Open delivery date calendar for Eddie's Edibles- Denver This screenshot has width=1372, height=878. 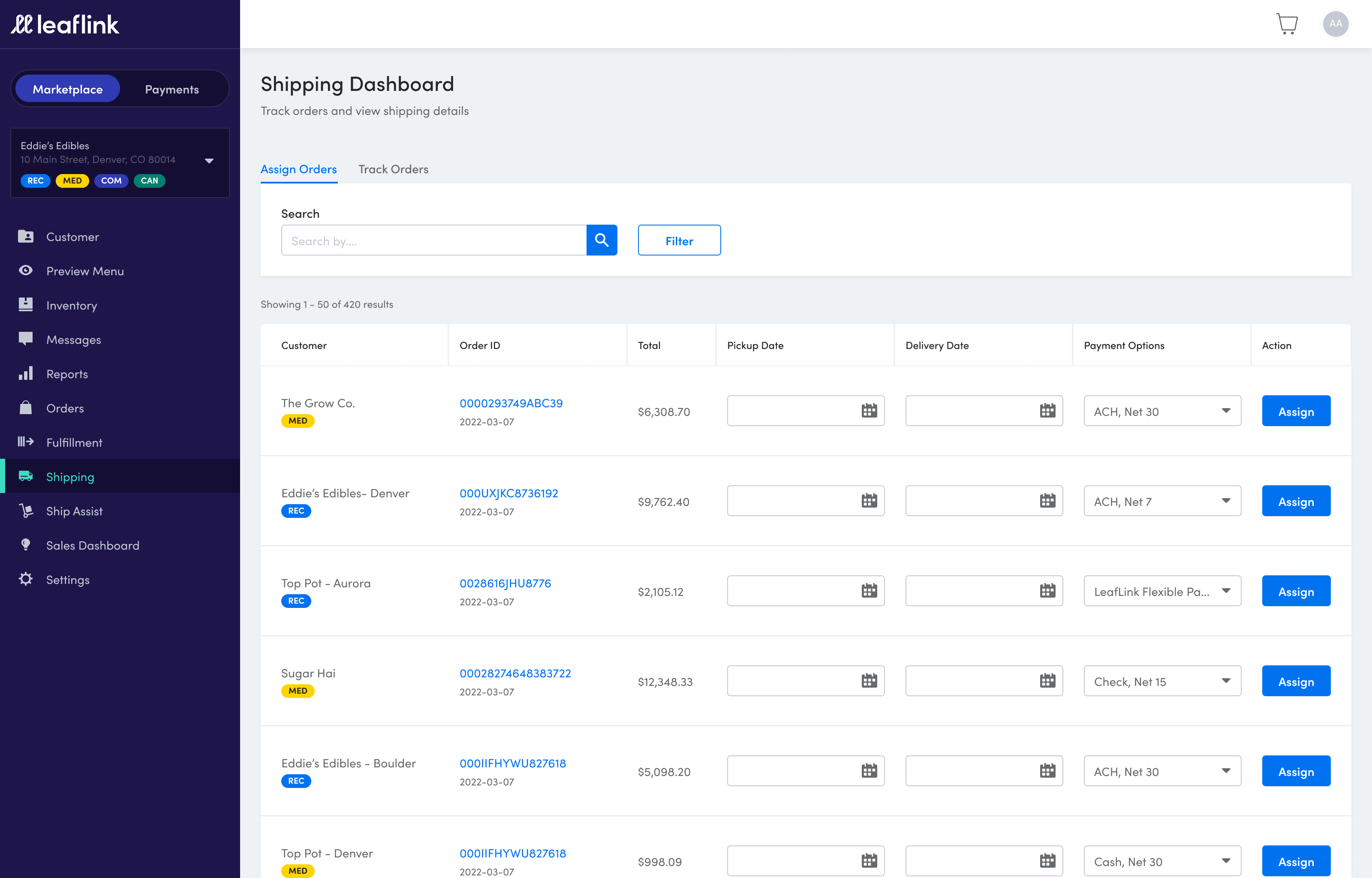1047,501
